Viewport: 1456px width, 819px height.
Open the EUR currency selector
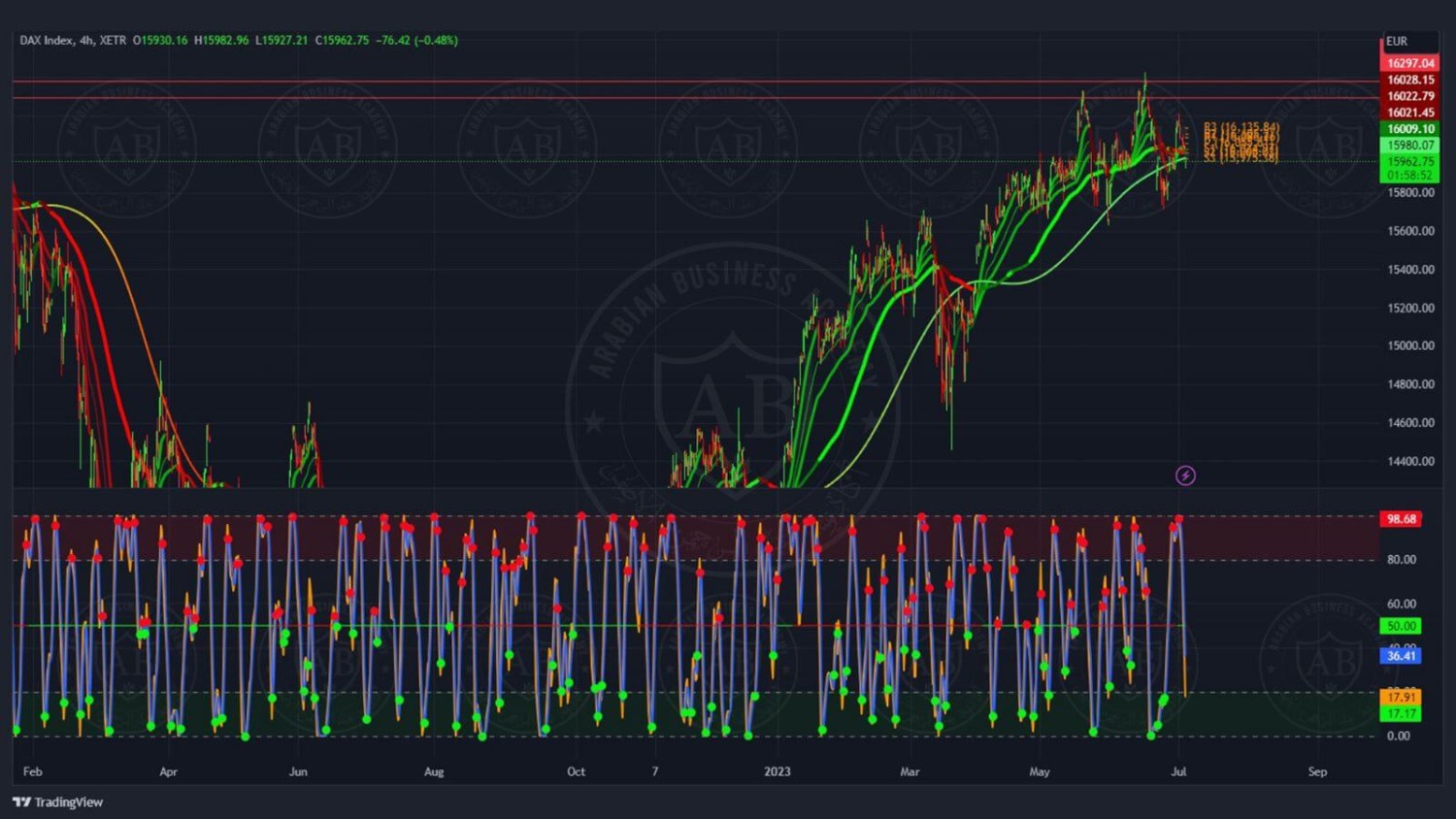click(1397, 41)
